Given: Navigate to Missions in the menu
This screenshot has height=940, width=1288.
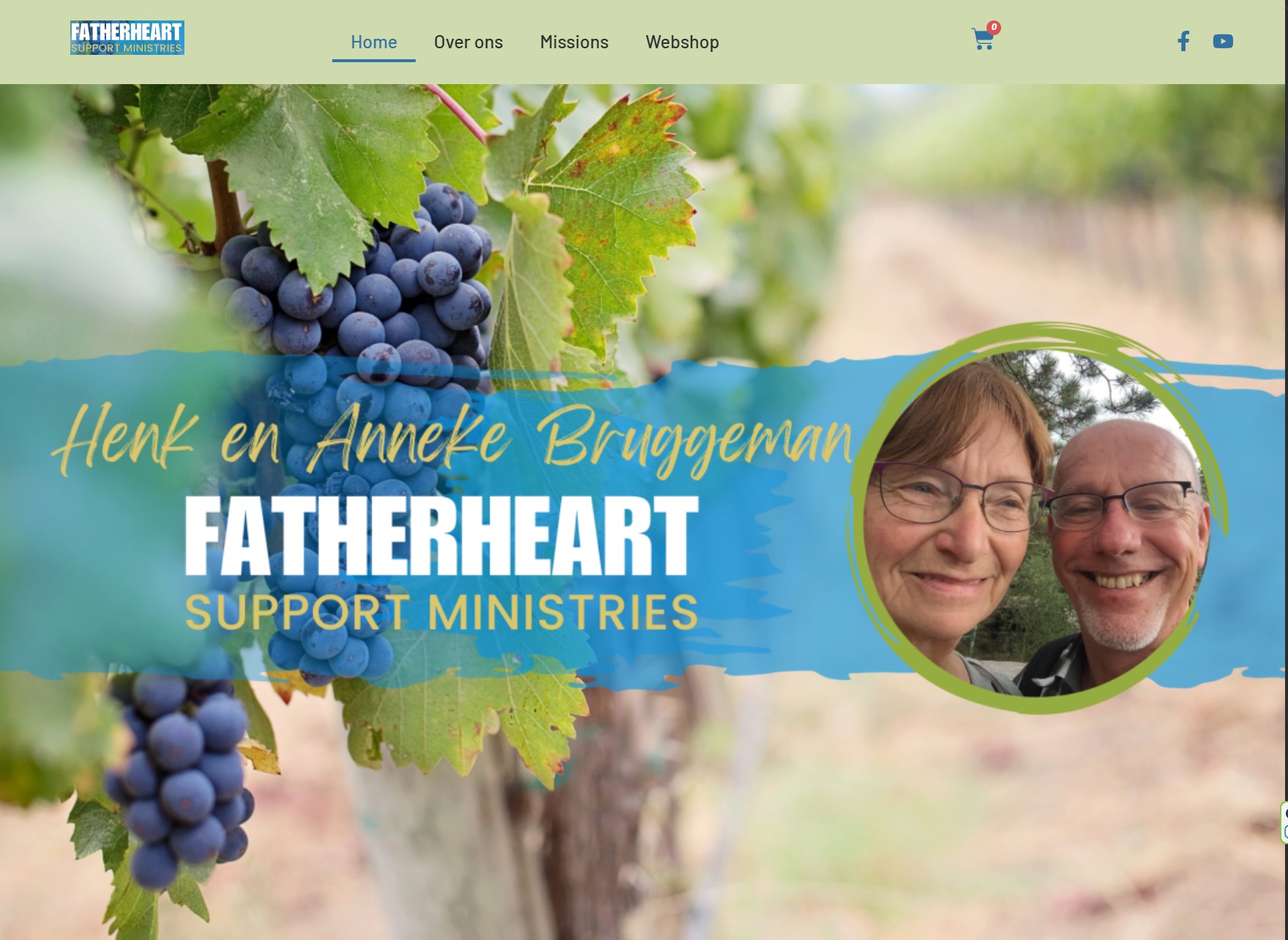Looking at the screenshot, I should tap(574, 42).
